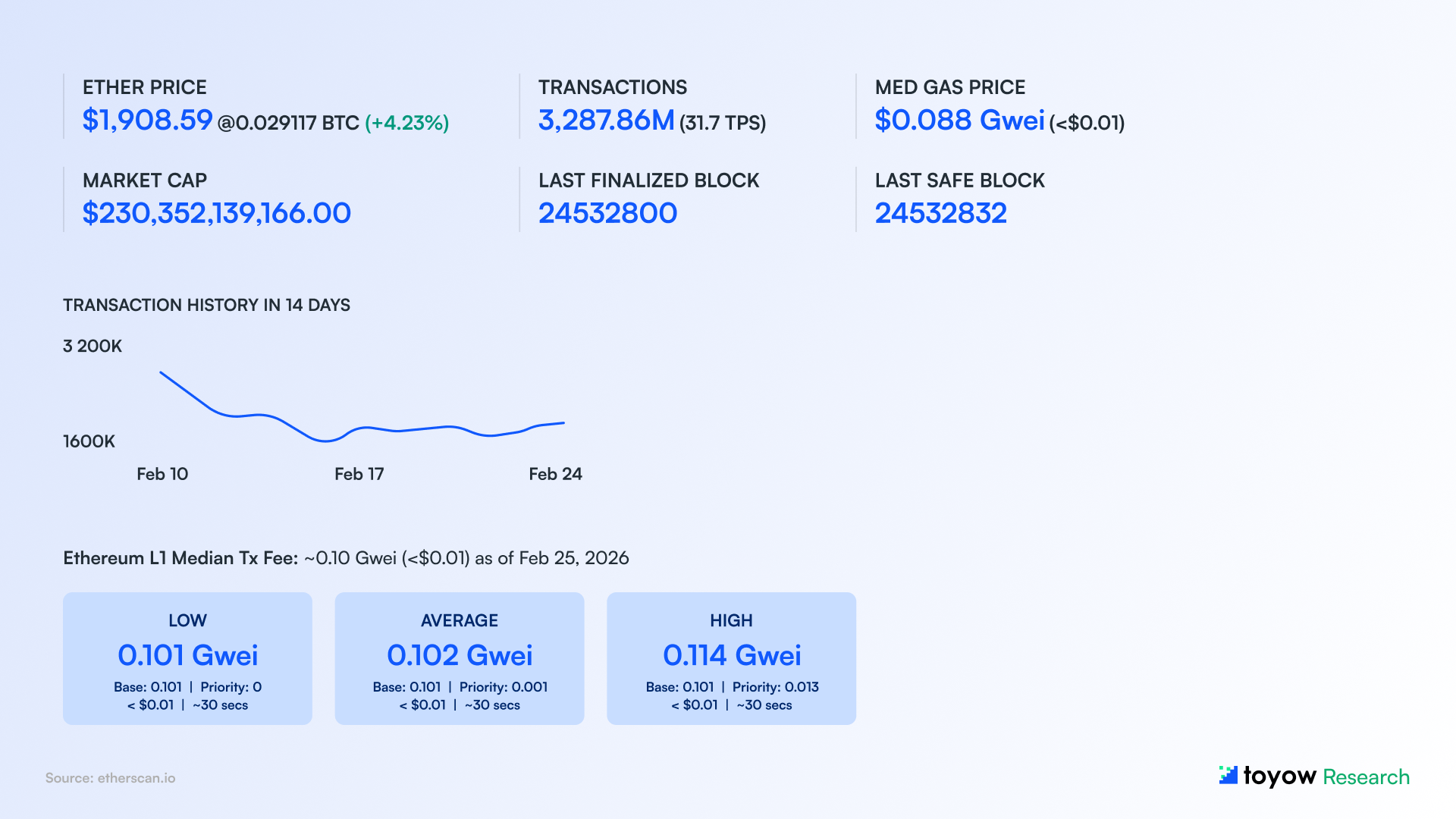
Task: Select the AVERAGE gas price card
Action: 460,658
